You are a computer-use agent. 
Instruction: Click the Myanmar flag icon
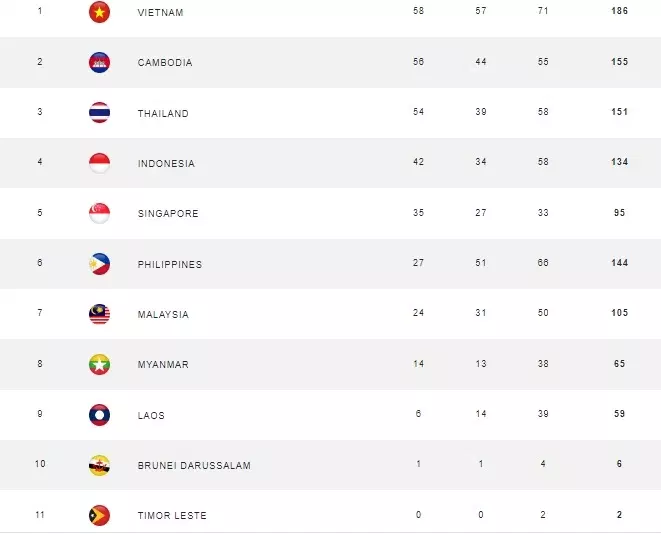pos(99,364)
